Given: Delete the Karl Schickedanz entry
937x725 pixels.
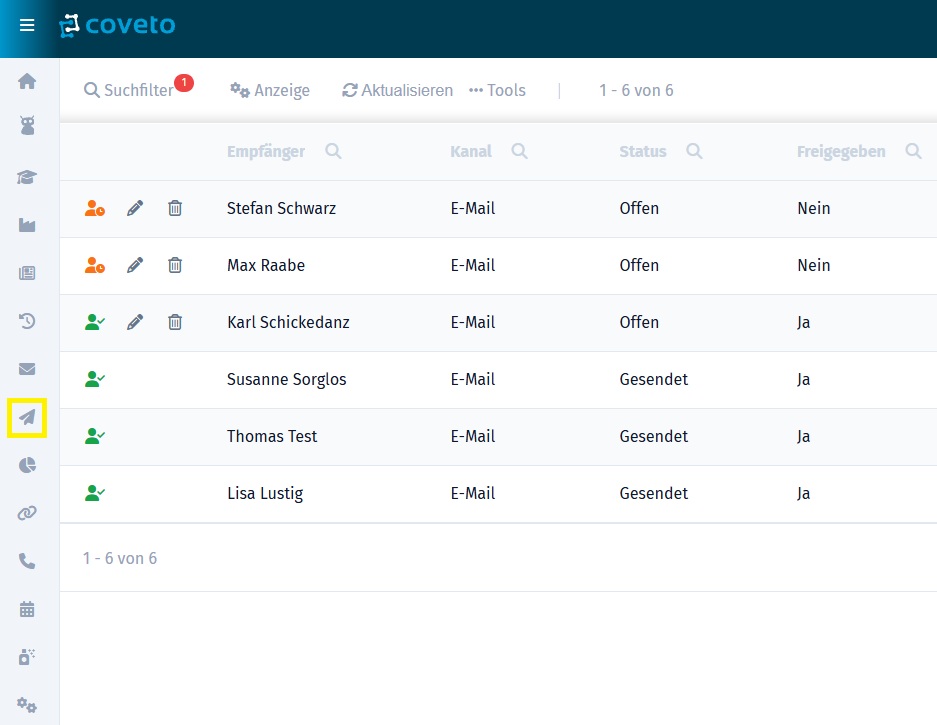Looking at the screenshot, I should tap(175, 322).
